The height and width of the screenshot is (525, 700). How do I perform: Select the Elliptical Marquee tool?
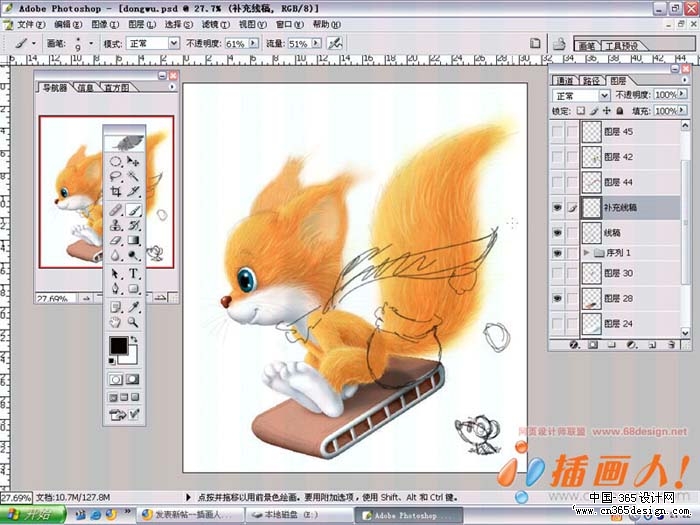coord(116,161)
